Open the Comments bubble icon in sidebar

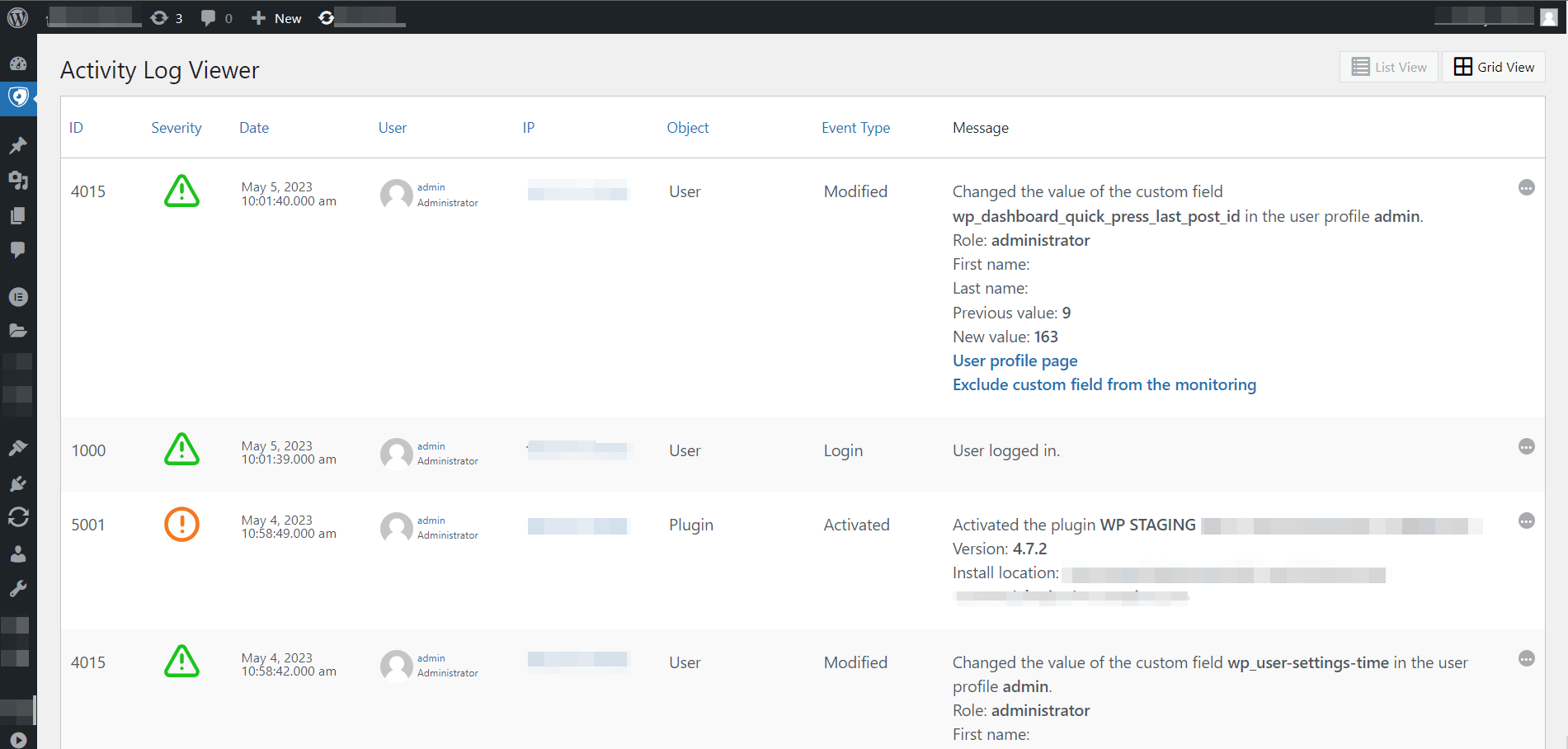18,250
